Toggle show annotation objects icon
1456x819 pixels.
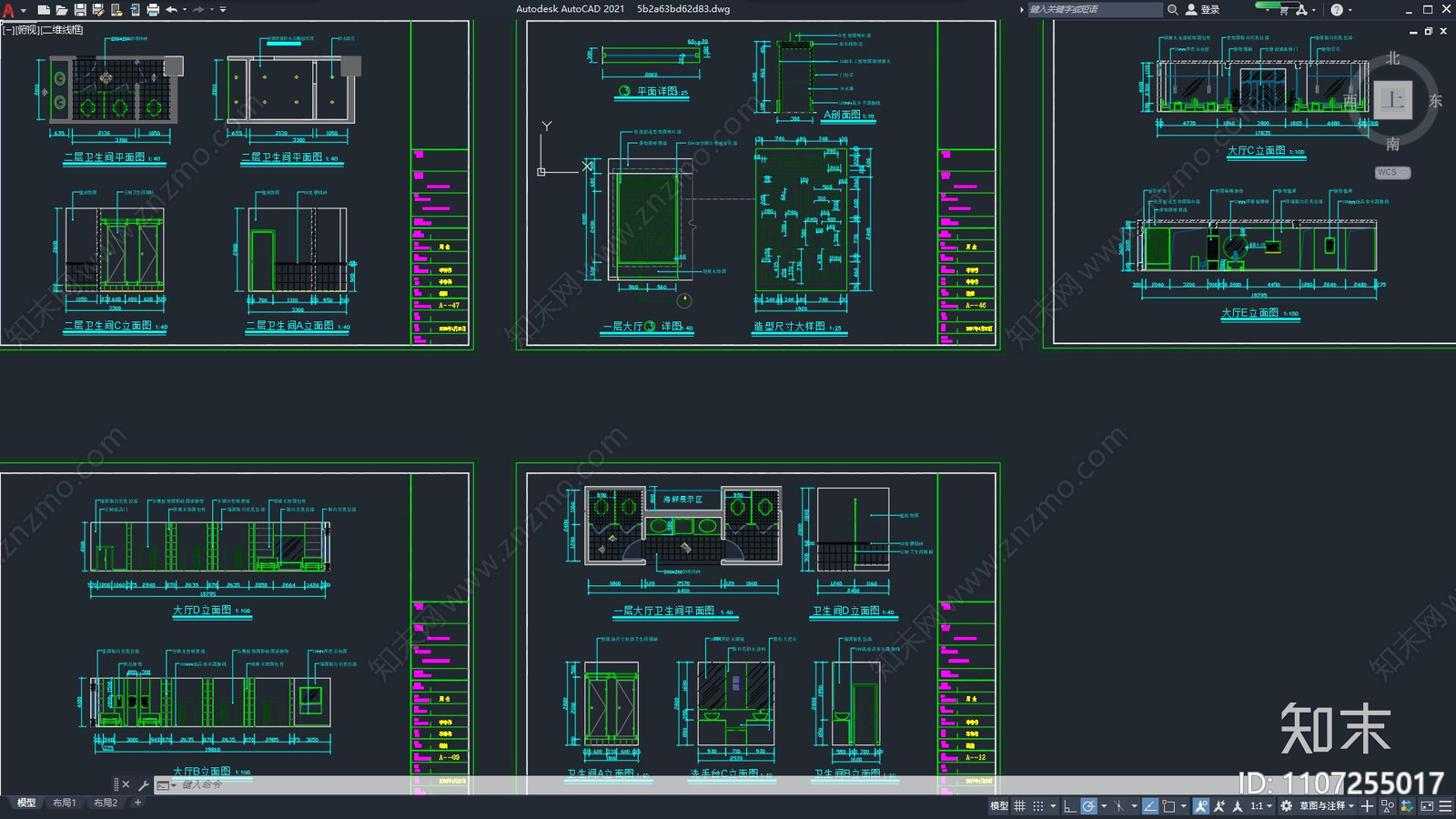tap(1201, 805)
